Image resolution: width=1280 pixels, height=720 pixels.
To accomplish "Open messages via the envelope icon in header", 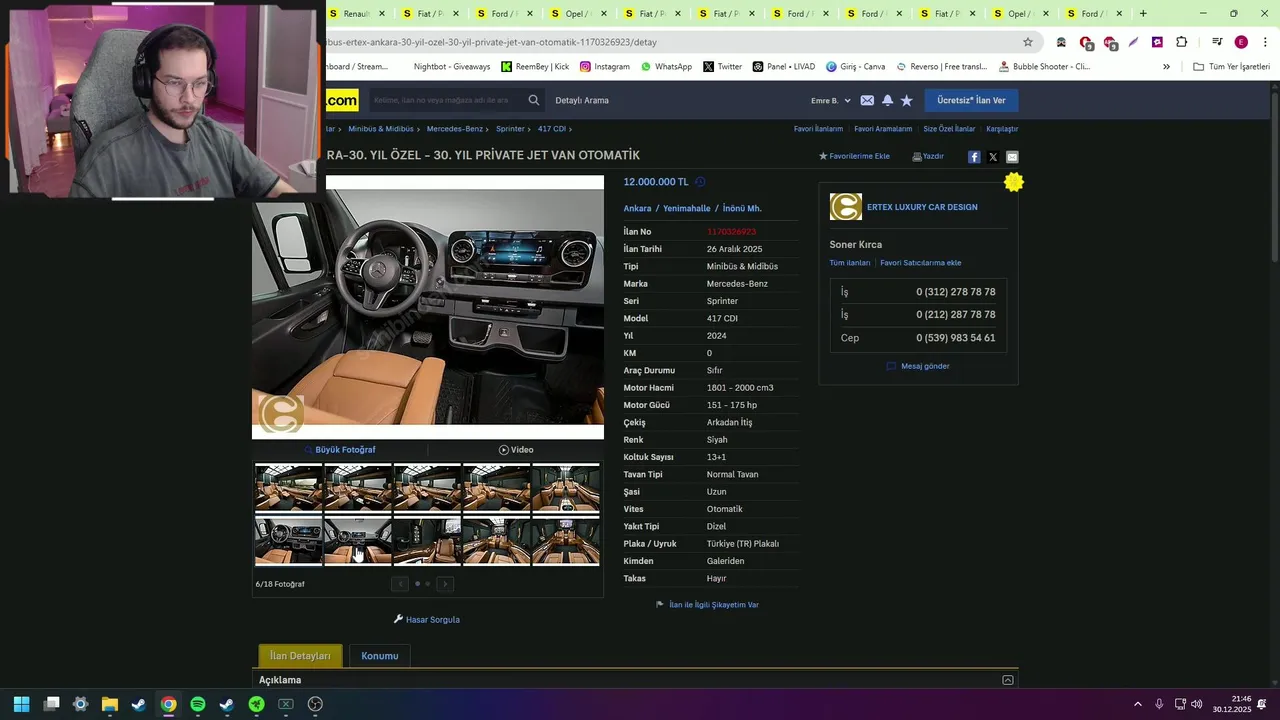I will 867,100.
